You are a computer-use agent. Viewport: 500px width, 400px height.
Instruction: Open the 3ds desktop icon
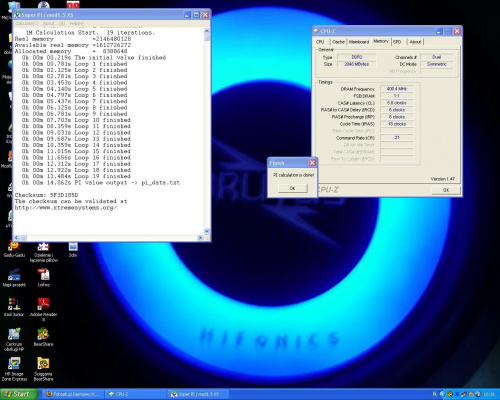click(73, 249)
